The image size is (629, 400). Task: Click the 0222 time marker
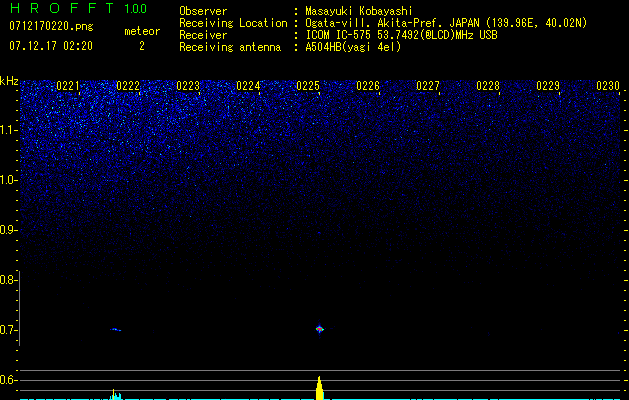tap(128, 86)
